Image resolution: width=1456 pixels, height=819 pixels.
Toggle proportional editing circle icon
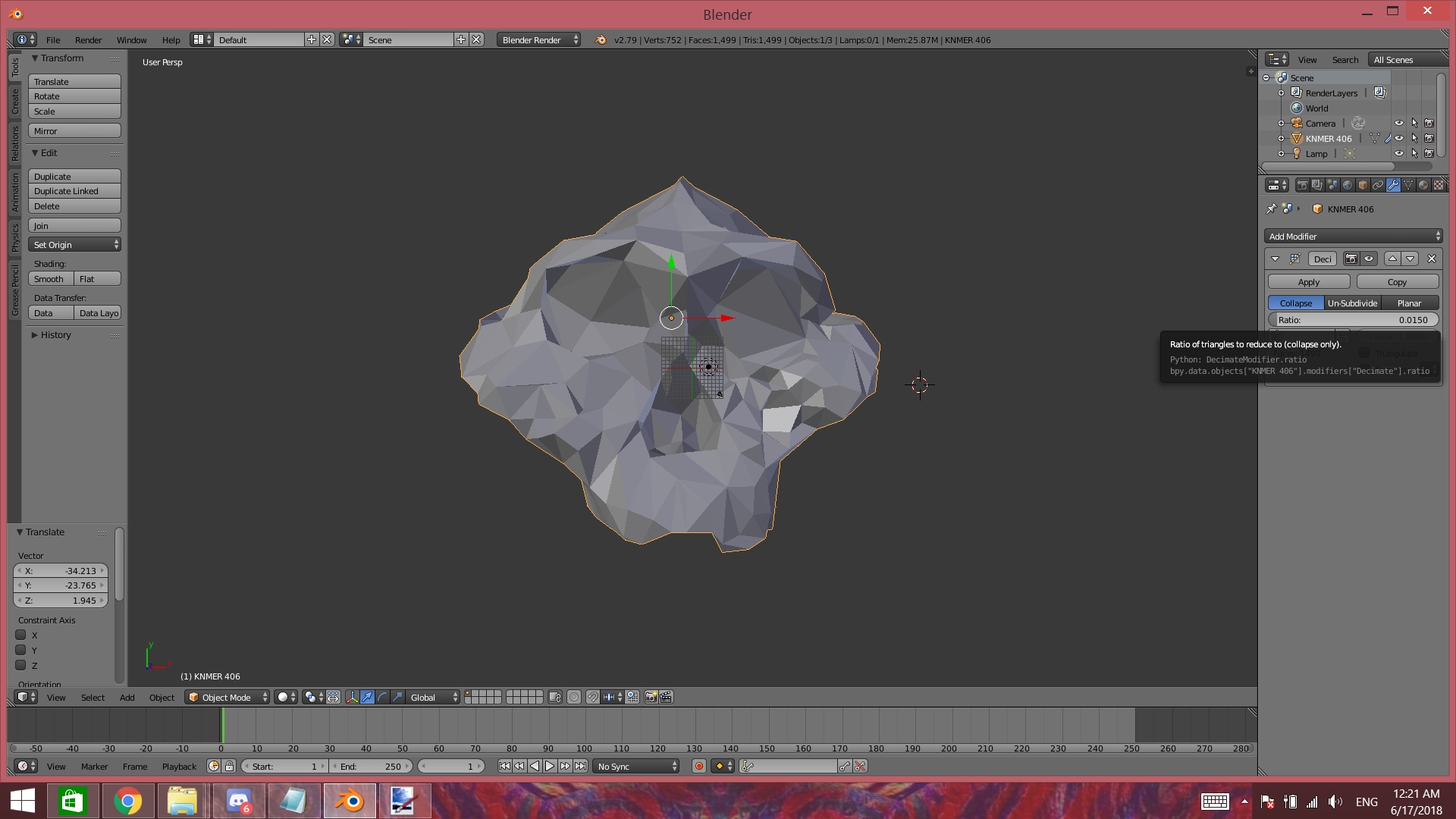[x=574, y=697]
